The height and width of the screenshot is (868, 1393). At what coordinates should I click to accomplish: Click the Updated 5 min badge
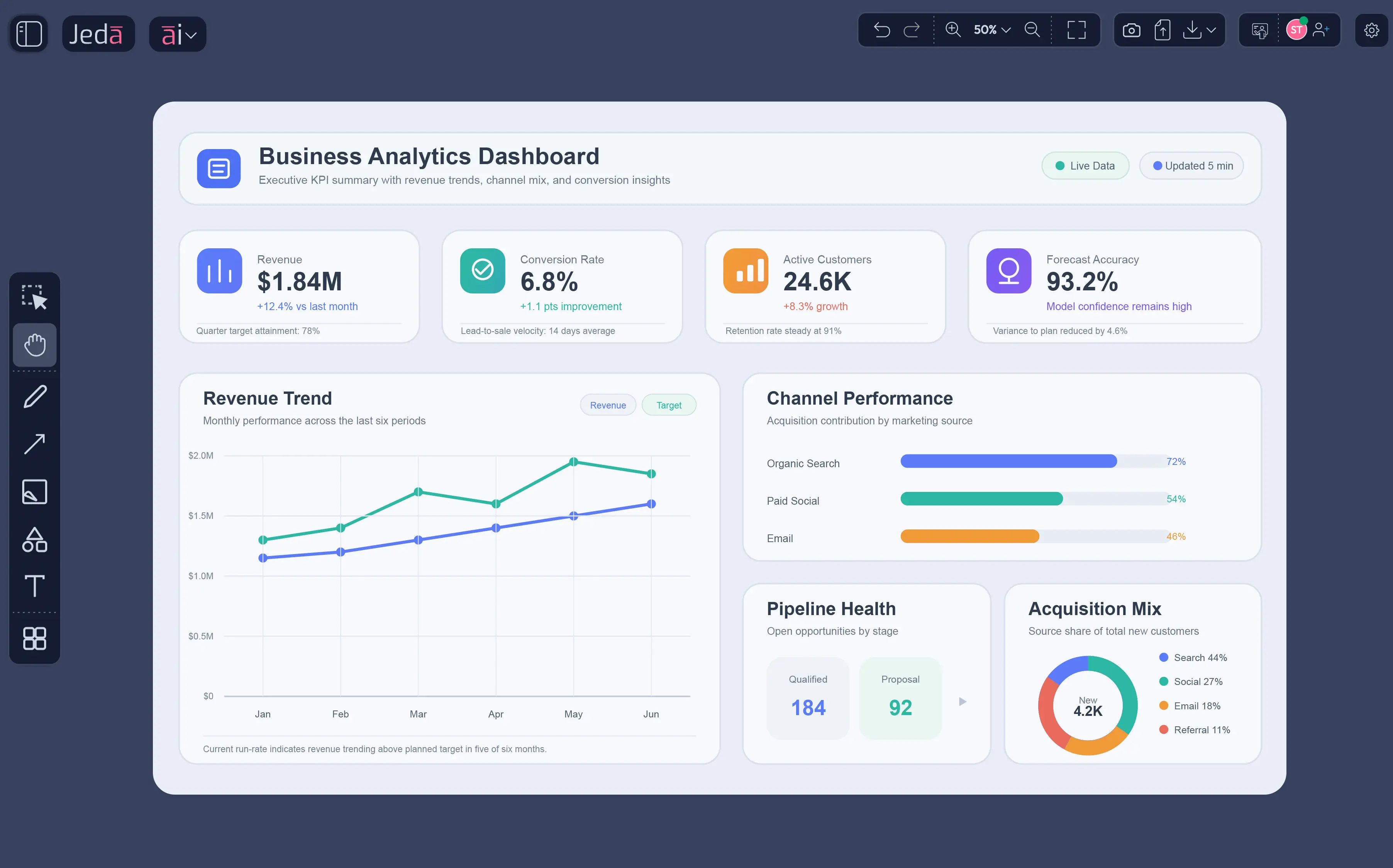coord(1191,165)
